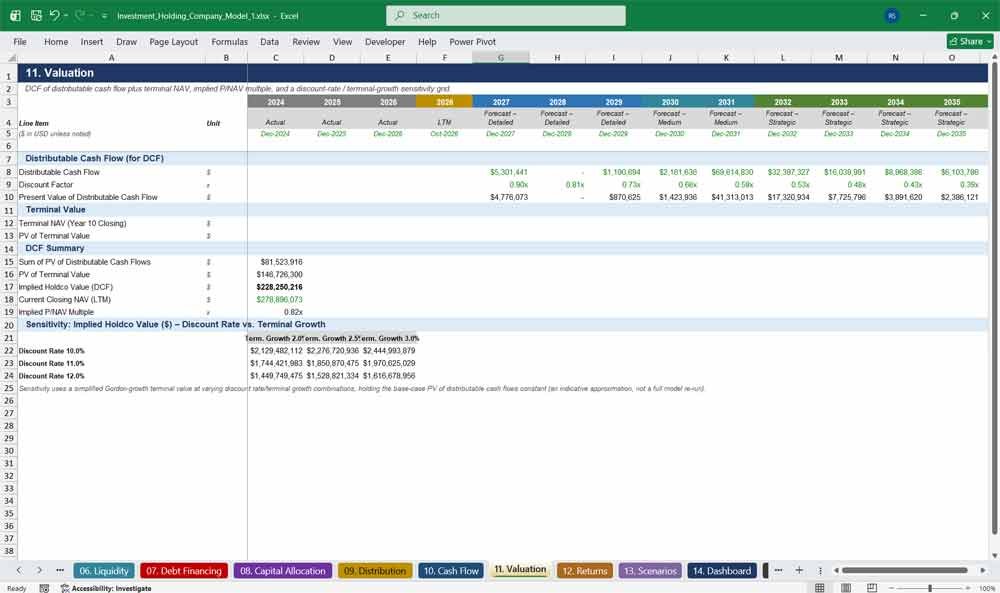
Task: Click the Excel app icon in title bar
Action: coord(15,15)
